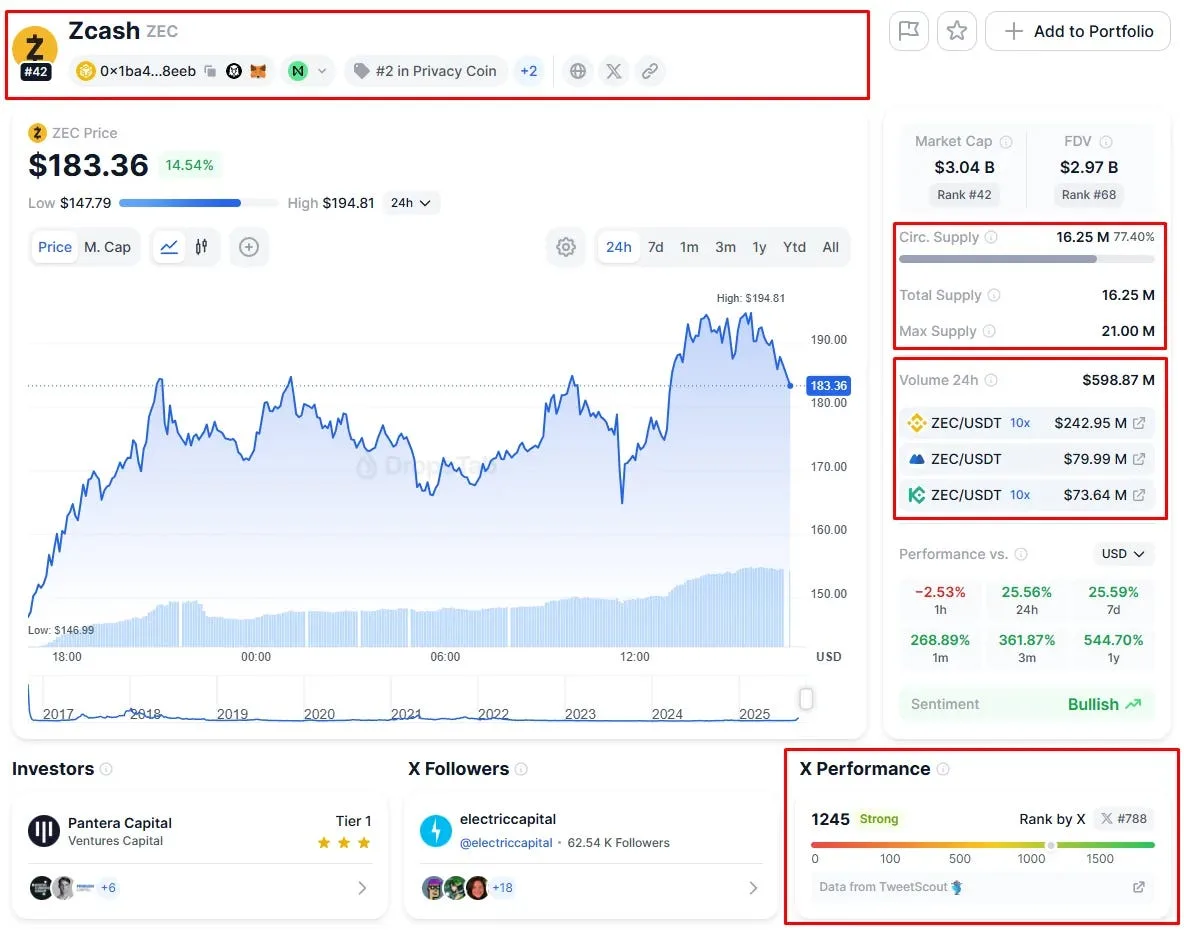1184x930 pixels.
Task: Select the 3m chart timeframe
Action: [x=725, y=247]
